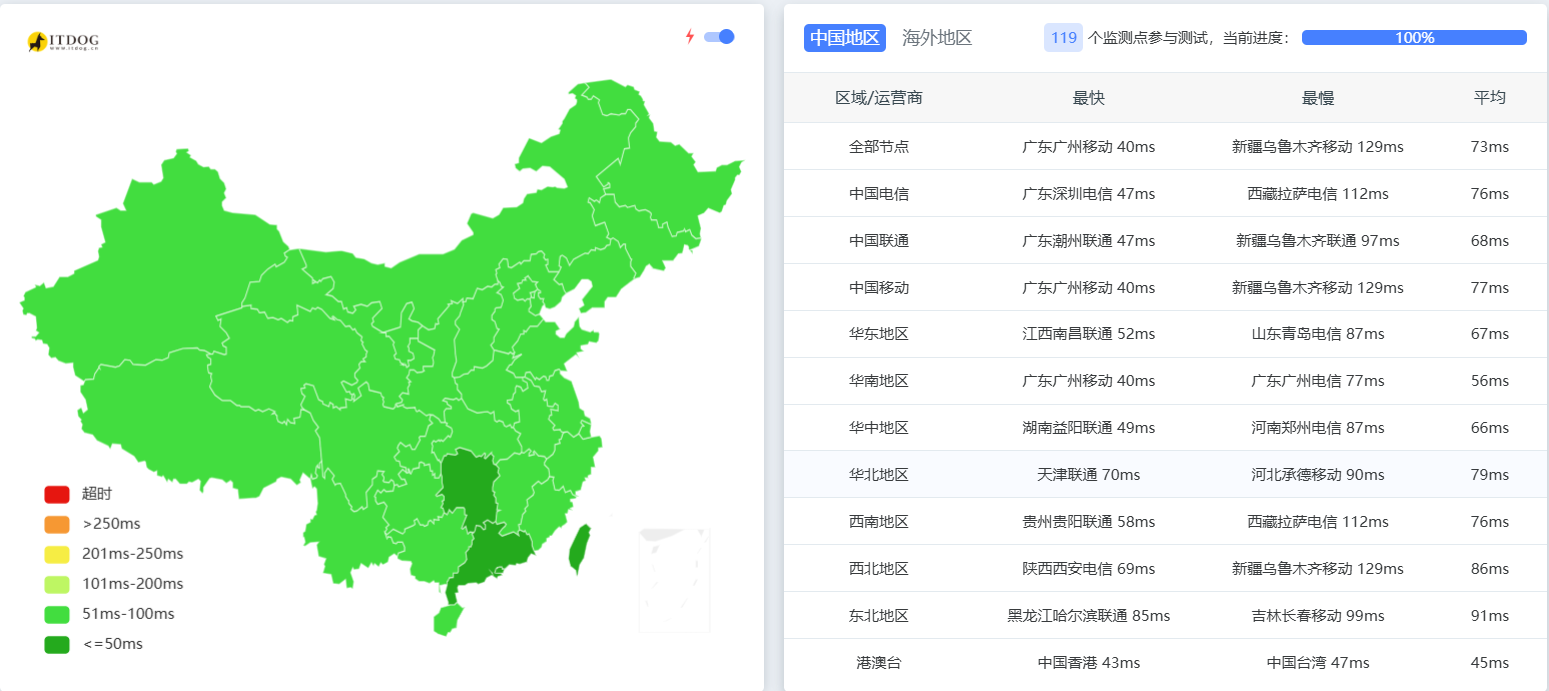Click the orange >250ms legend swatch
Screen dimensions: 1549x691
57,524
